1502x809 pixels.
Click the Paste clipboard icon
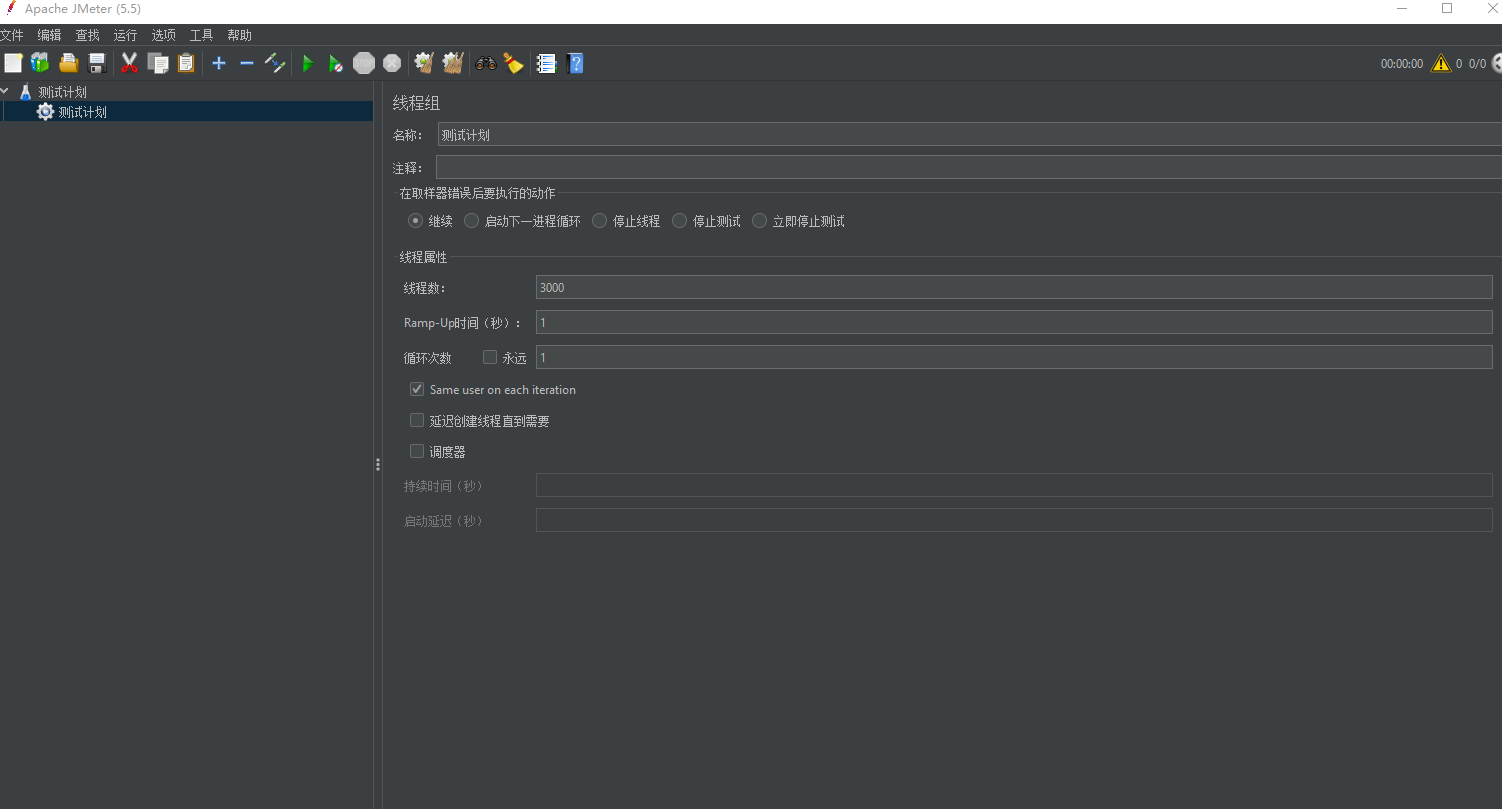click(x=186, y=63)
